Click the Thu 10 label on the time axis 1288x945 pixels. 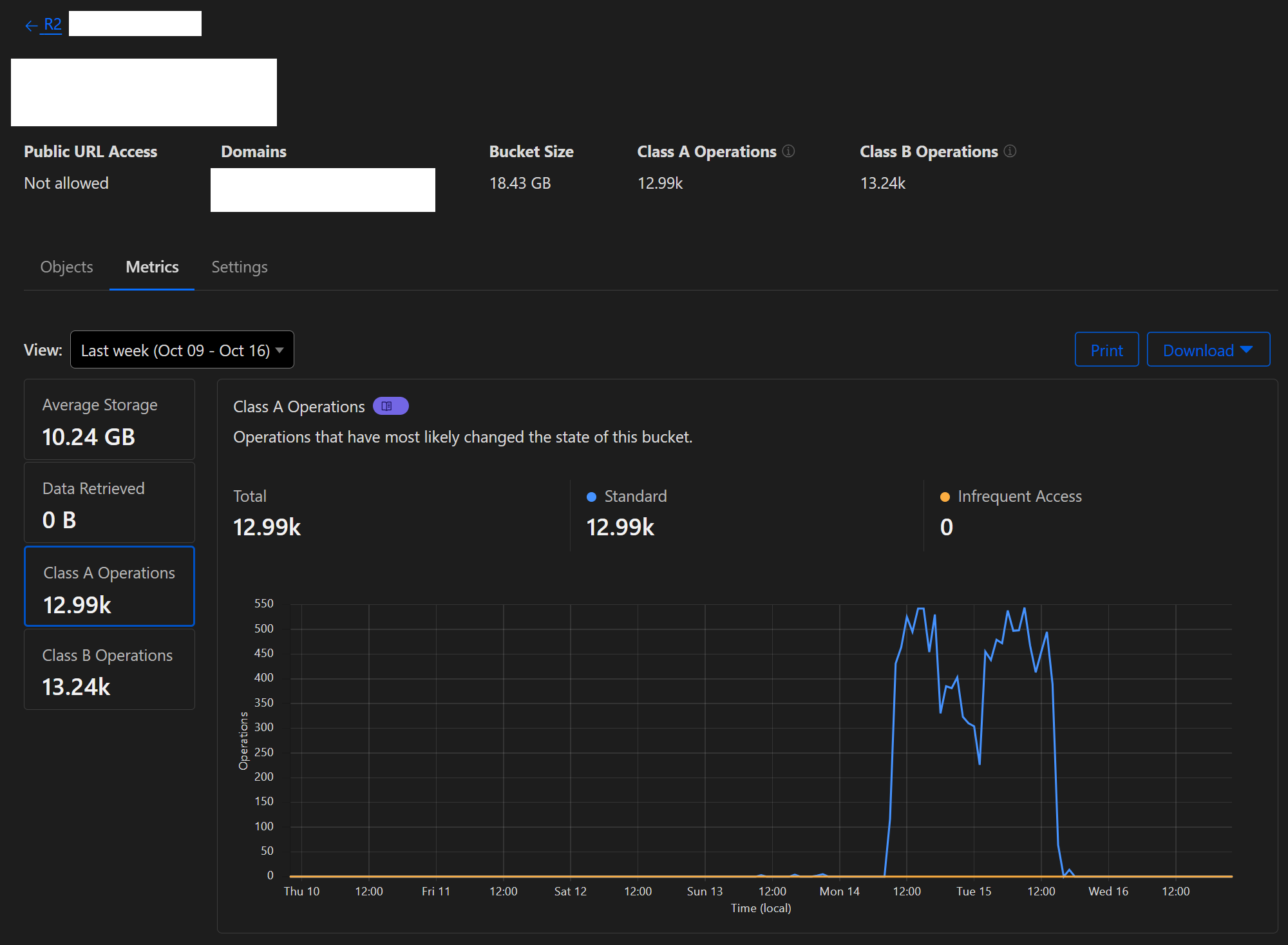(301, 891)
